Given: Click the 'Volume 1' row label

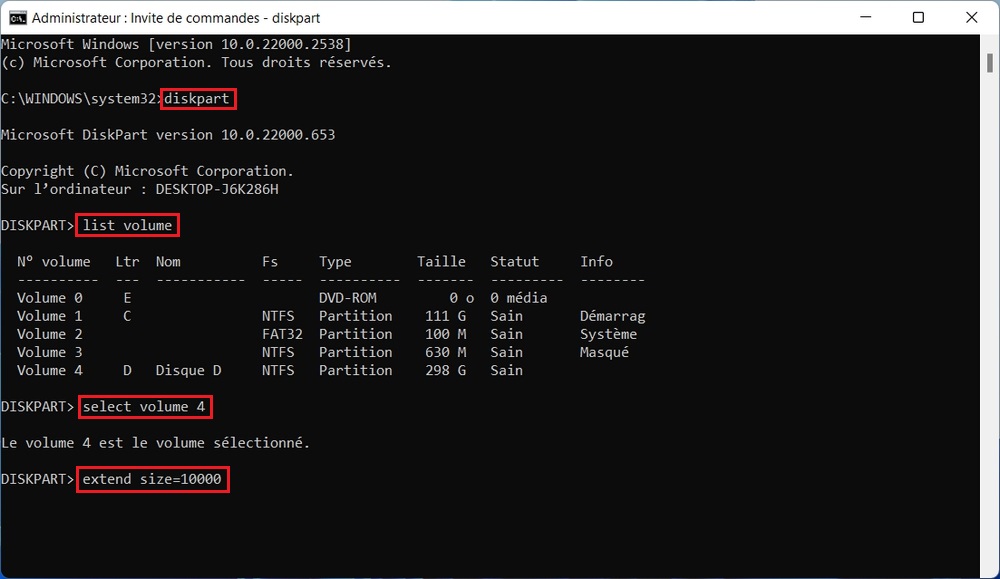Looking at the screenshot, I should coord(50,316).
